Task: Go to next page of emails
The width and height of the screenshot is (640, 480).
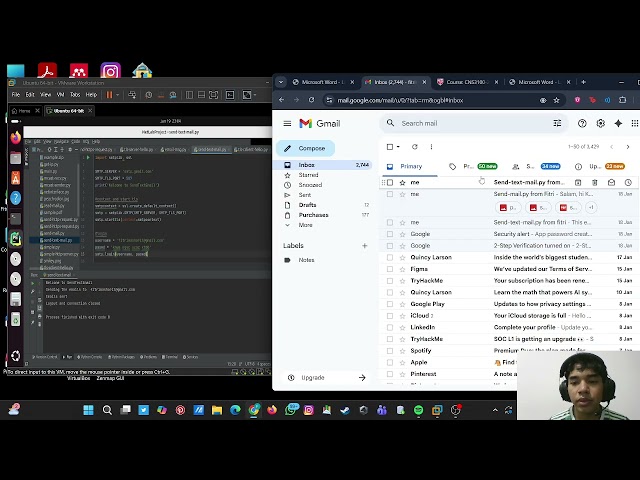Action: tap(628, 147)
